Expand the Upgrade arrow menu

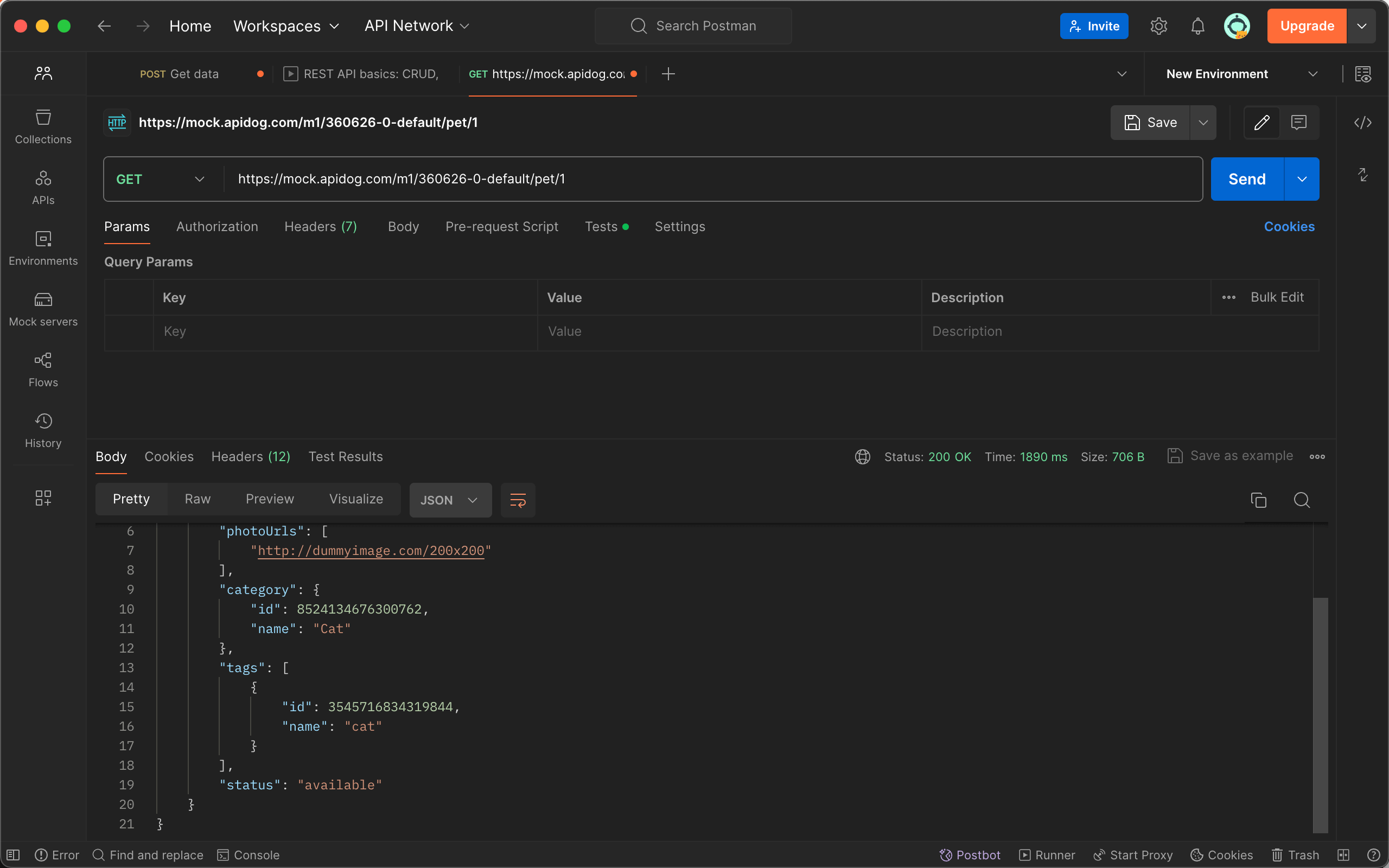tap(1361, 26)
